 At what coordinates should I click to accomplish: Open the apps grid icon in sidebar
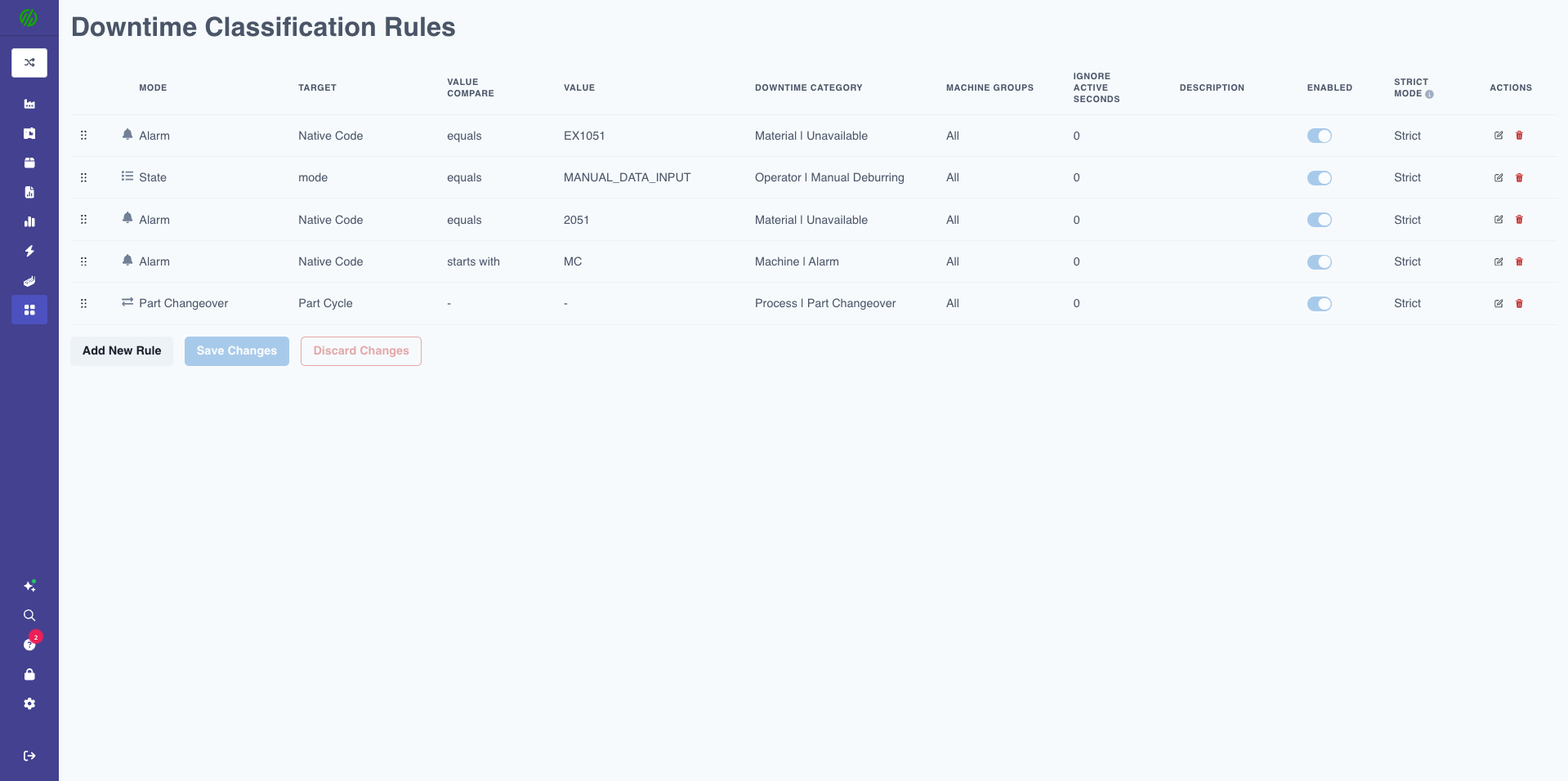click(x=29, y=310)
